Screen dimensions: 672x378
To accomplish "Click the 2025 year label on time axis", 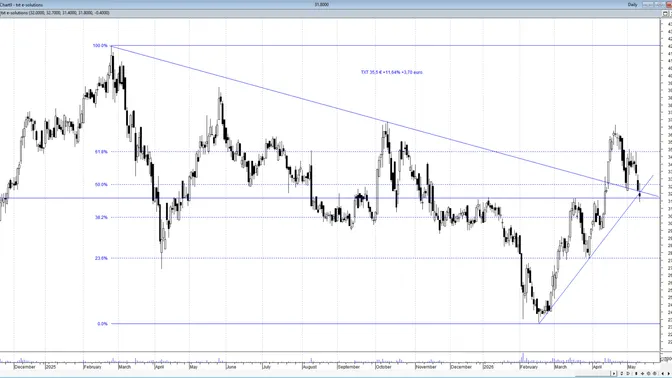I will [51, 367].
